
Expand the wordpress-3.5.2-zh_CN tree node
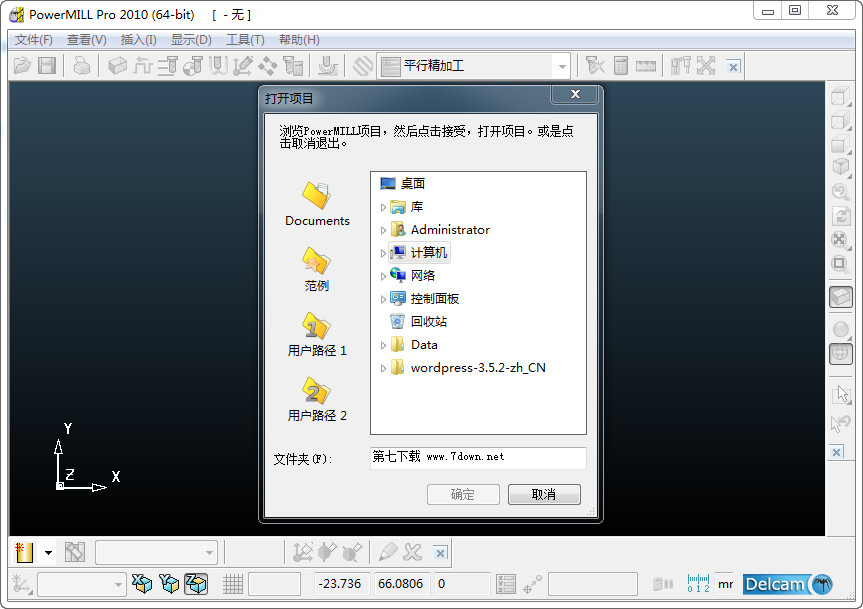(383, 369)
